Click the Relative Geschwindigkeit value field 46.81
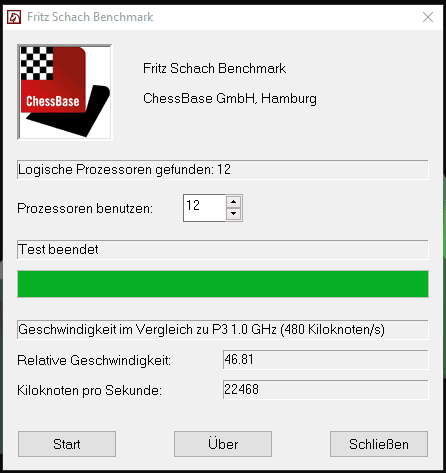Screen dimensions: 446x473 326,359
